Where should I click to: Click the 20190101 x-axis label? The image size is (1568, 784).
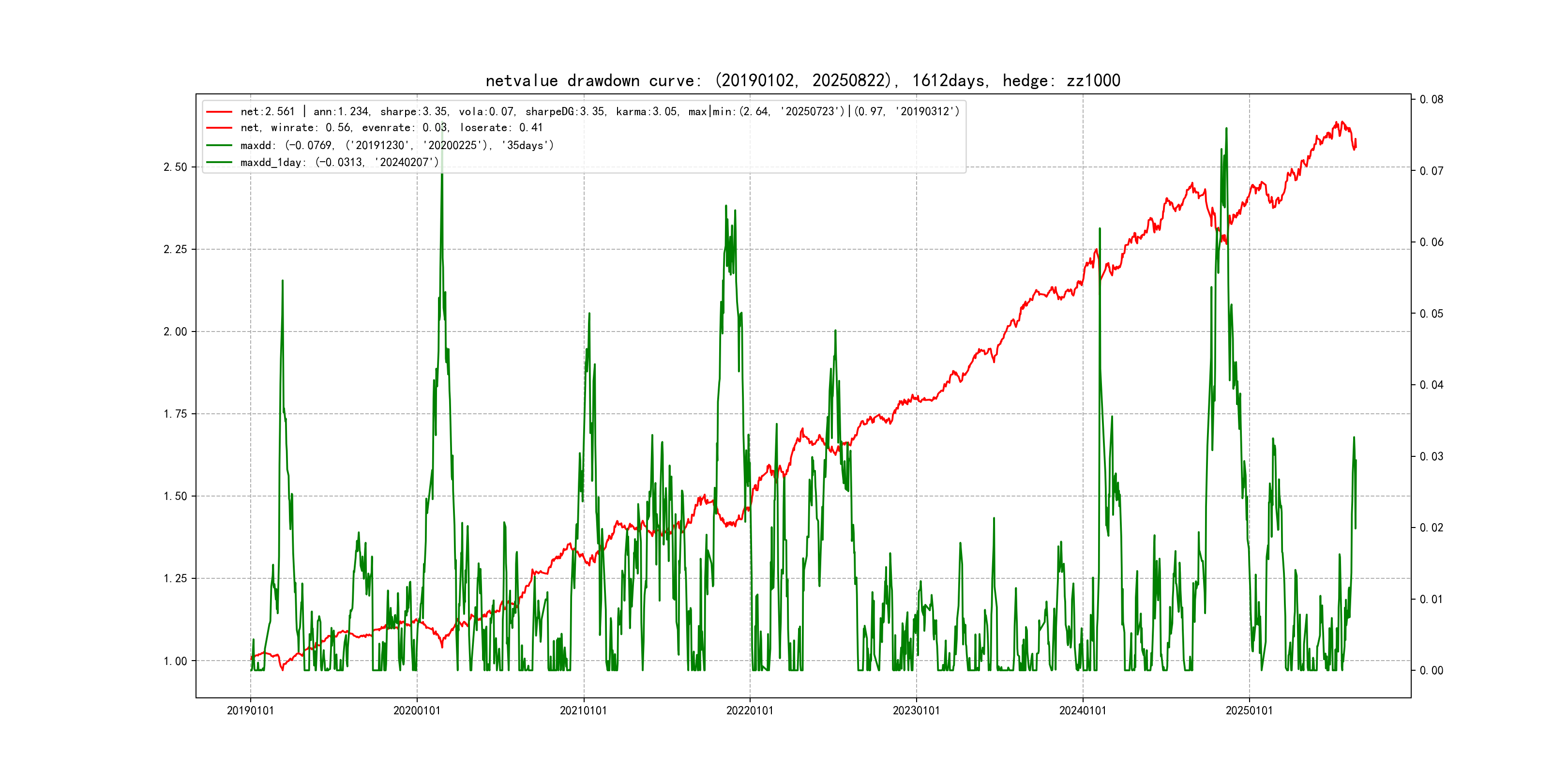pyautogui.click(x=250, y=710)
